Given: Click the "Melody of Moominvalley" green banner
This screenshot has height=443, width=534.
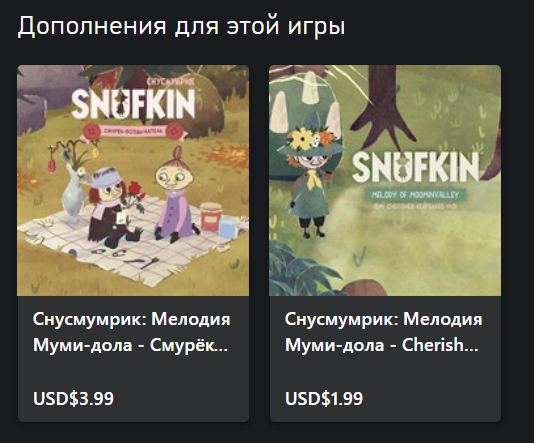Looking at the screenshot, I should [x=415, y=195].
